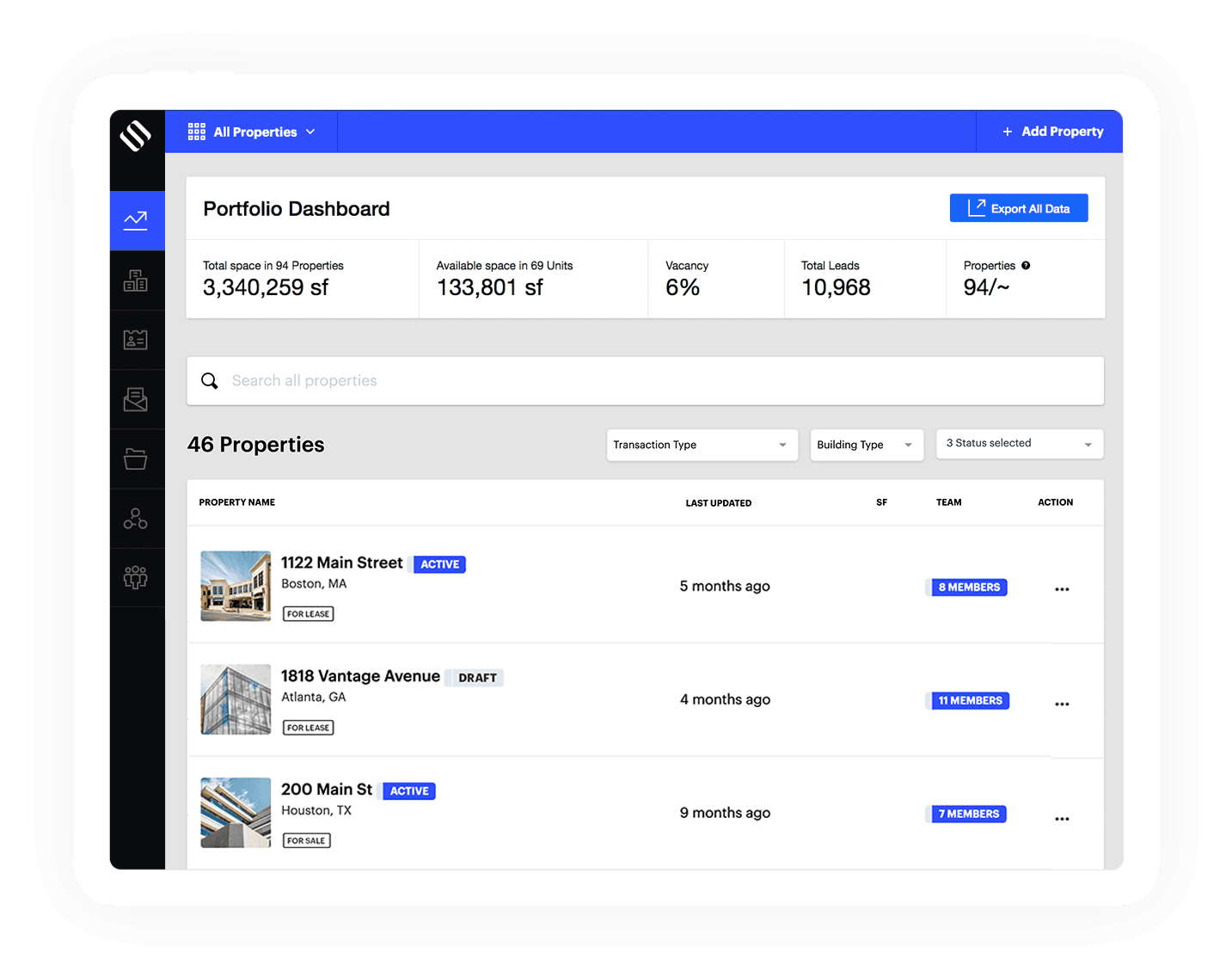Viewport: 1232px width, 978px height.
Task: Click the Action column header
Action: coord(1055,502)
